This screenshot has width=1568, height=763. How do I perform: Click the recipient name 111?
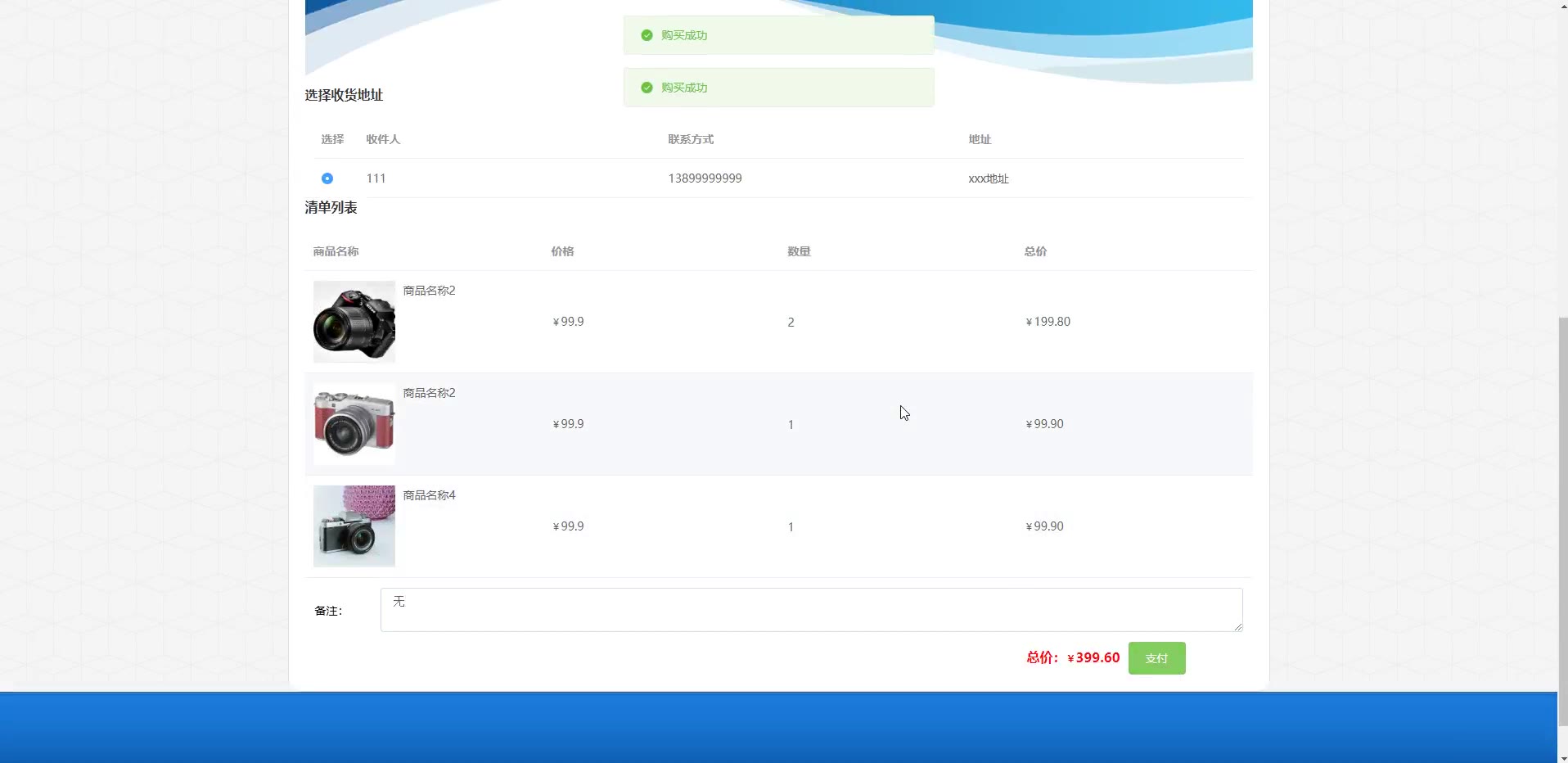pos(376,178)
